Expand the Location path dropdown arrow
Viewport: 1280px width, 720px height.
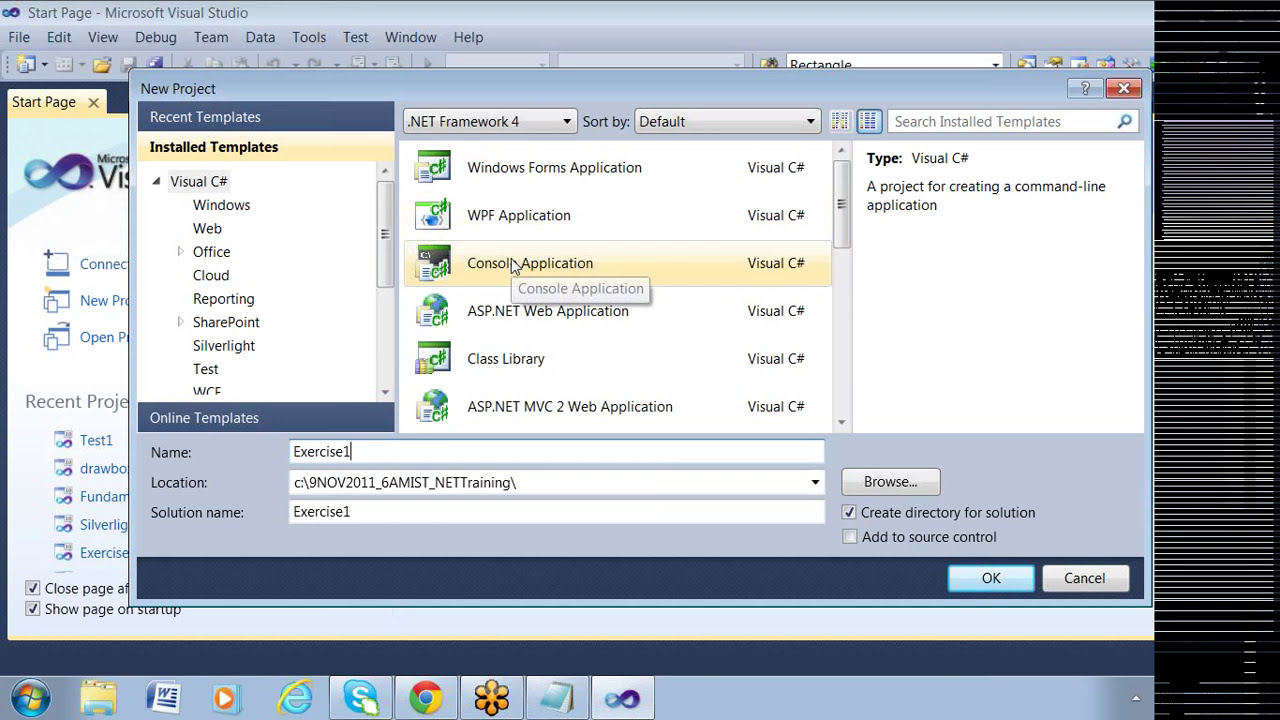(x=815, y=482)
